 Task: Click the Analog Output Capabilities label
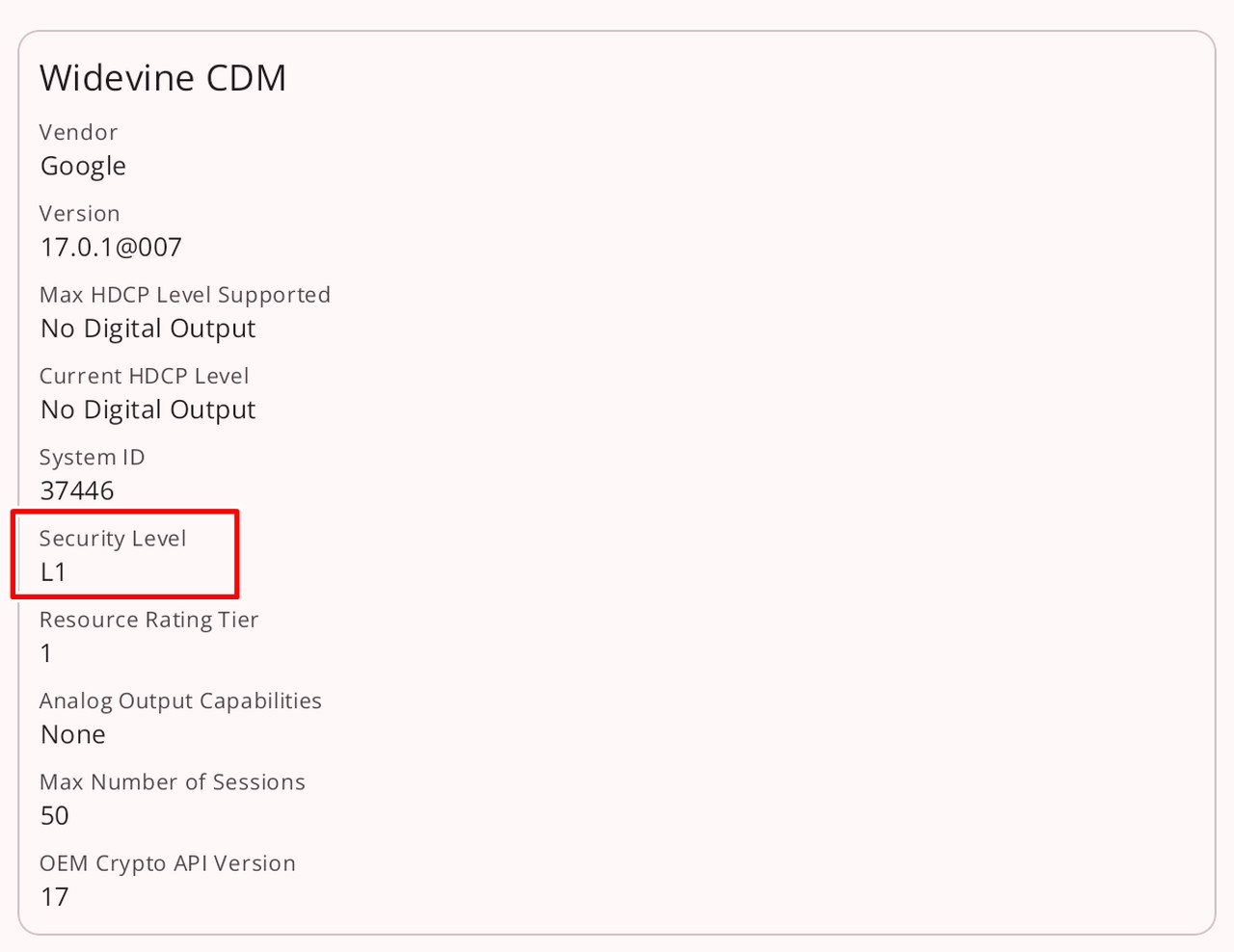coord(180,701)
